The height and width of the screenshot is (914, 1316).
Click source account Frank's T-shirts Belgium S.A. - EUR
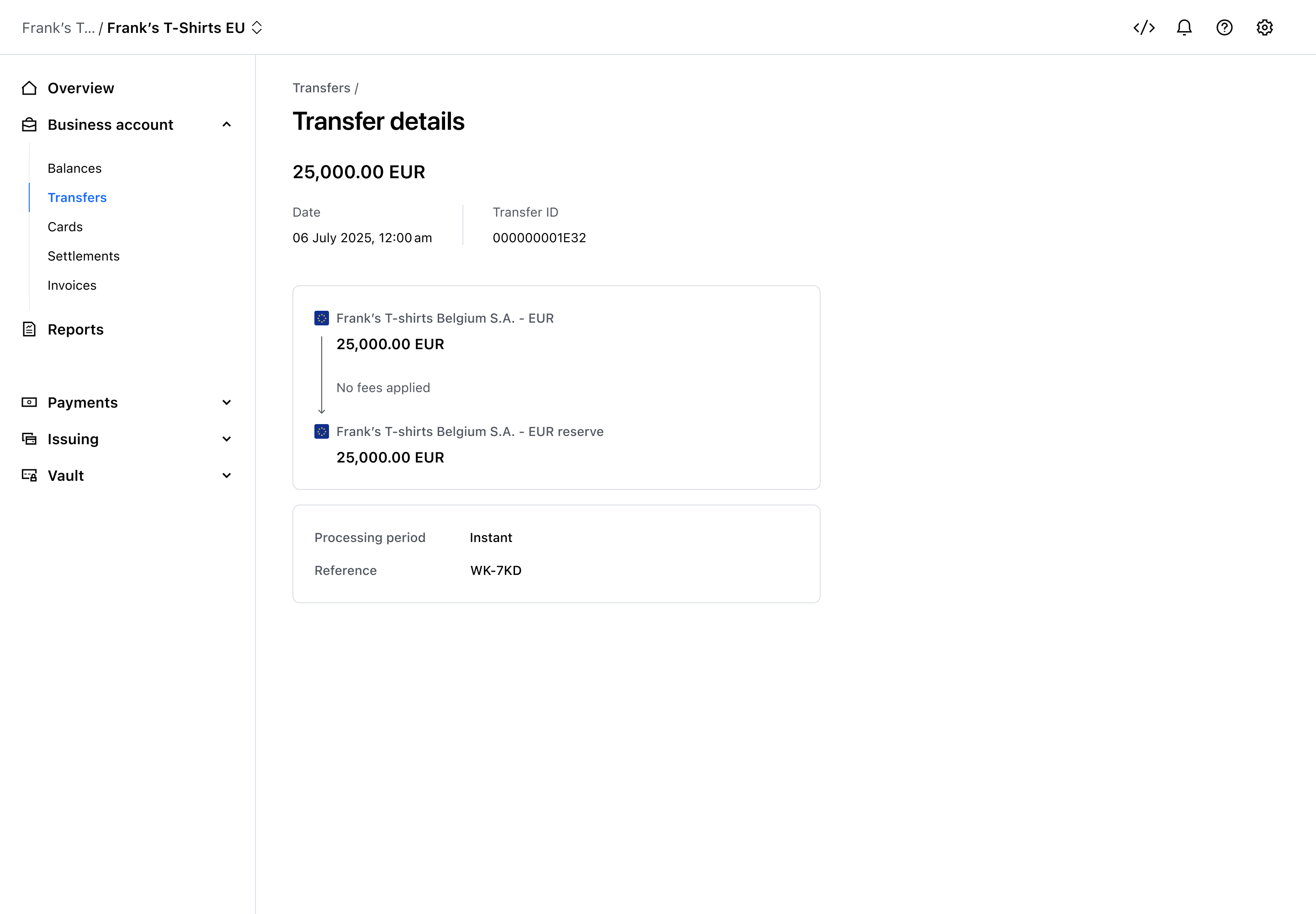[x=445, y=319]
